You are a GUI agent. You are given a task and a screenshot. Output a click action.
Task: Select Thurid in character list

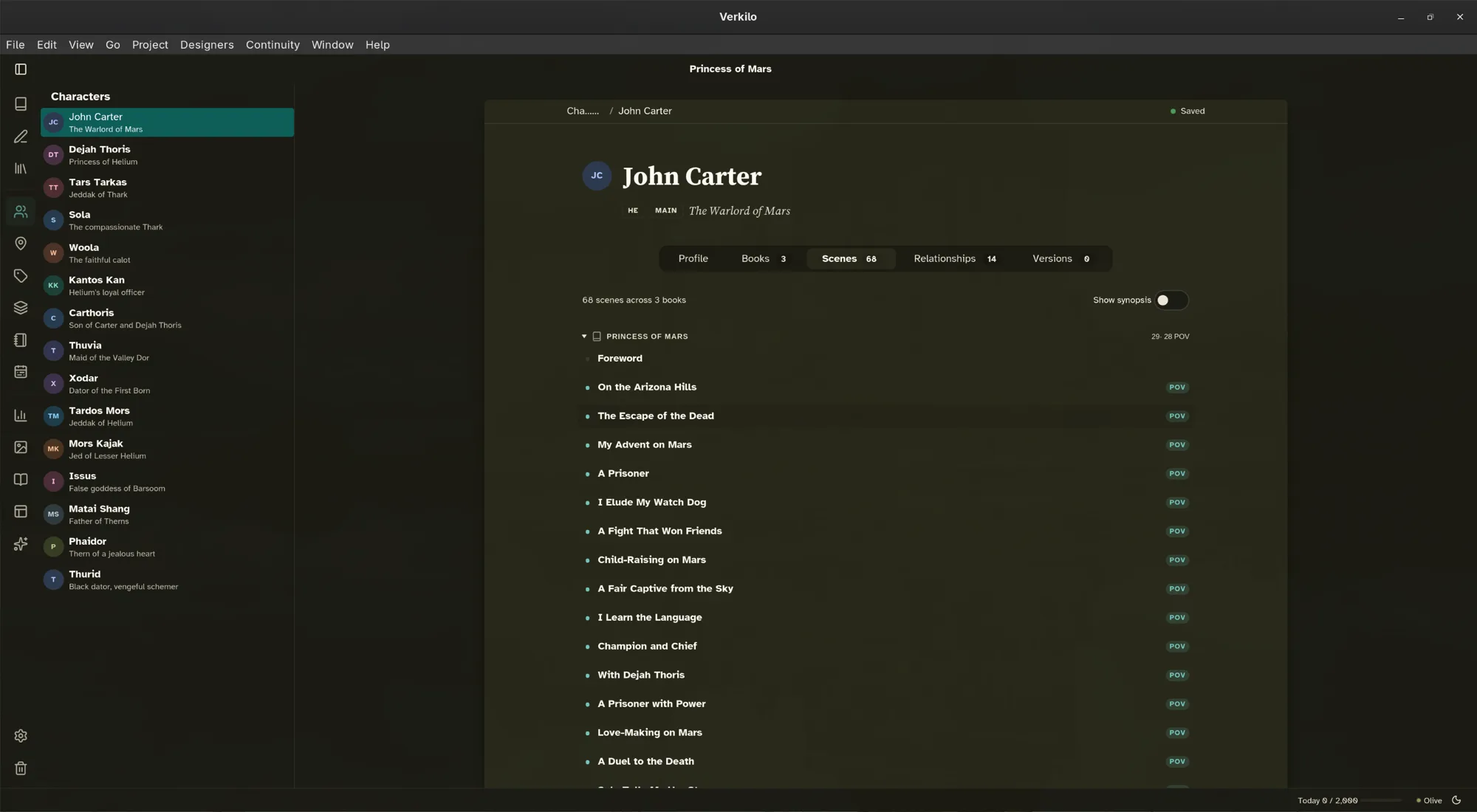click(167, 580)
